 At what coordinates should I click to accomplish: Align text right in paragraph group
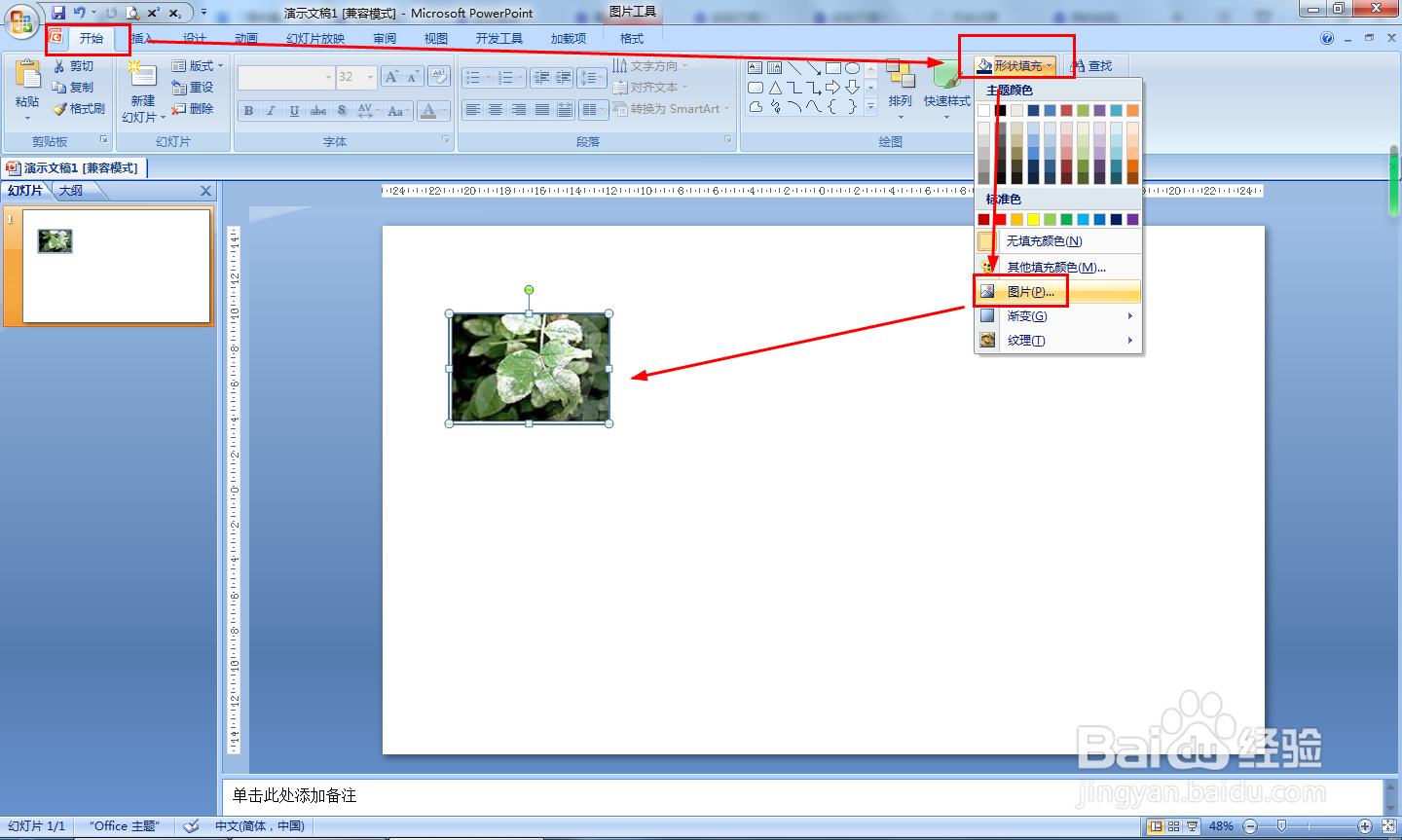point(519,110)
